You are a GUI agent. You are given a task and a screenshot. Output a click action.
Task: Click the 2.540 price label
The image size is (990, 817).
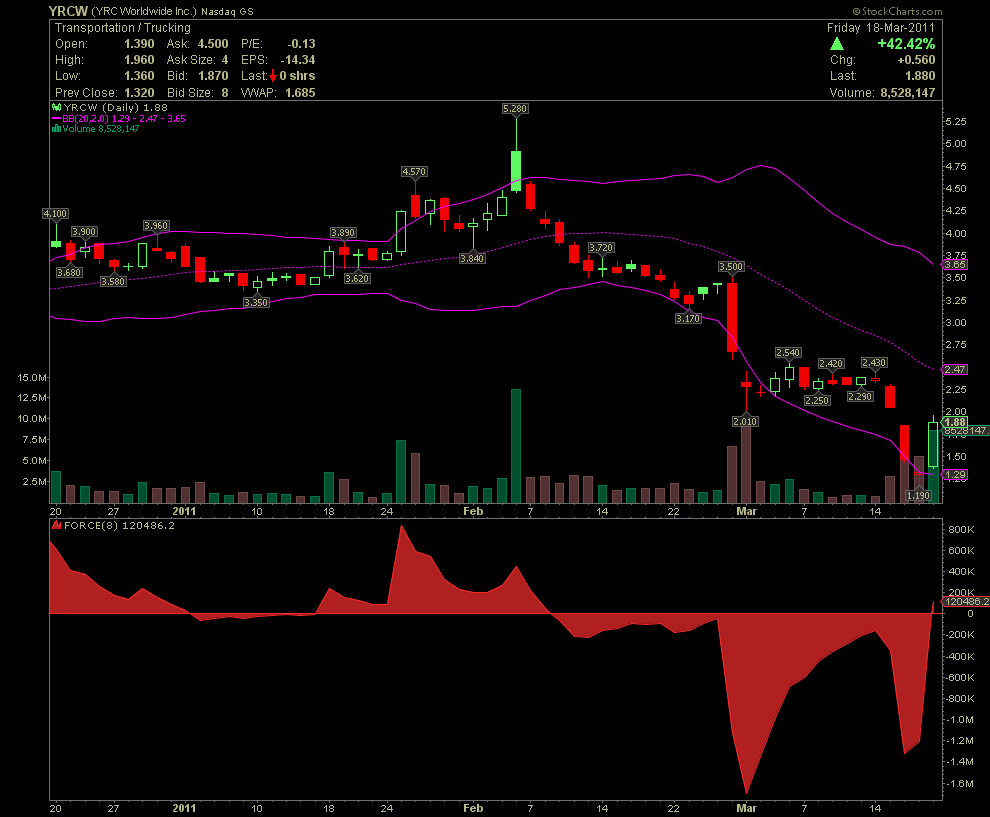[788, 353]
